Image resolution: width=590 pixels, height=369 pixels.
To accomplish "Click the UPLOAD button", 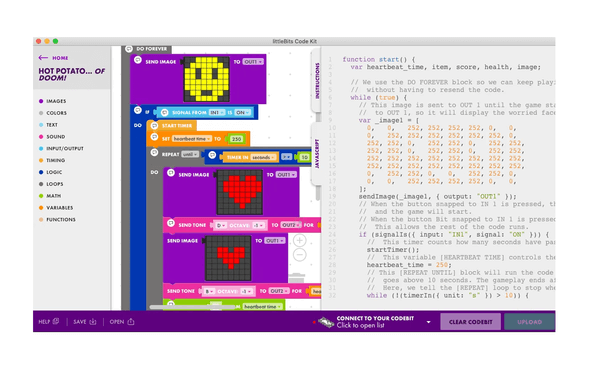I will [x=529, y=322].
